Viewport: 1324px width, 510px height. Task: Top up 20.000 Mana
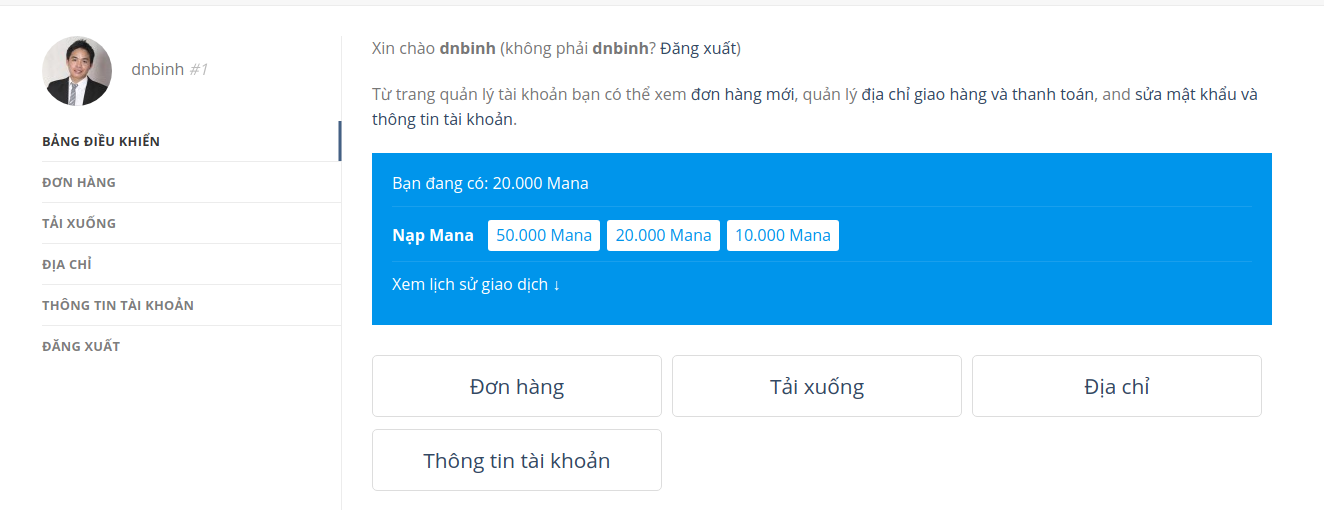click(x=663, y=235)
